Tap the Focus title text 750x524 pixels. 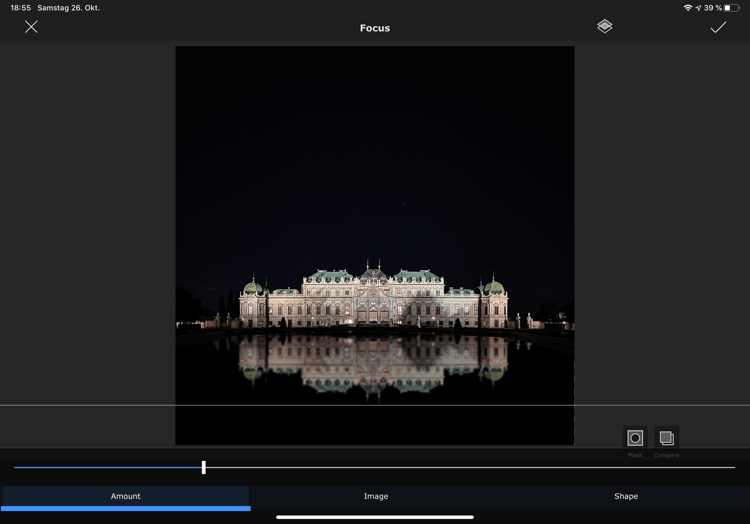pyautogui.click(x=375, y=28)
